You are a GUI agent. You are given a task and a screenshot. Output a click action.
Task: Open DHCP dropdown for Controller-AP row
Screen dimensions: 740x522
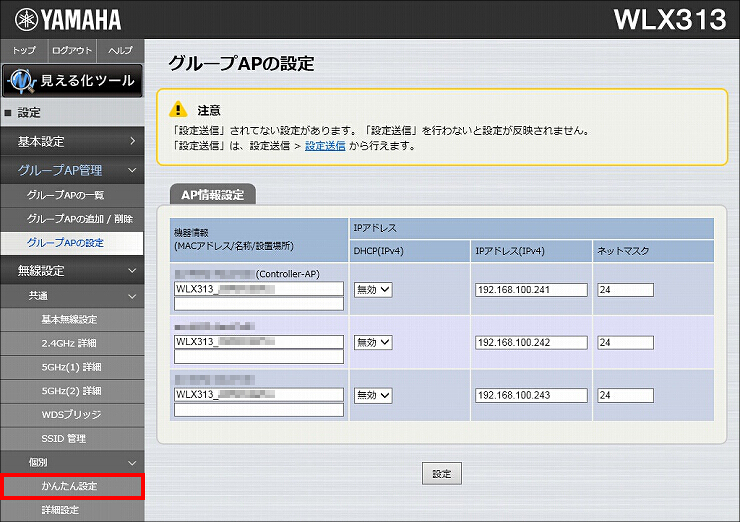(373, 290)
